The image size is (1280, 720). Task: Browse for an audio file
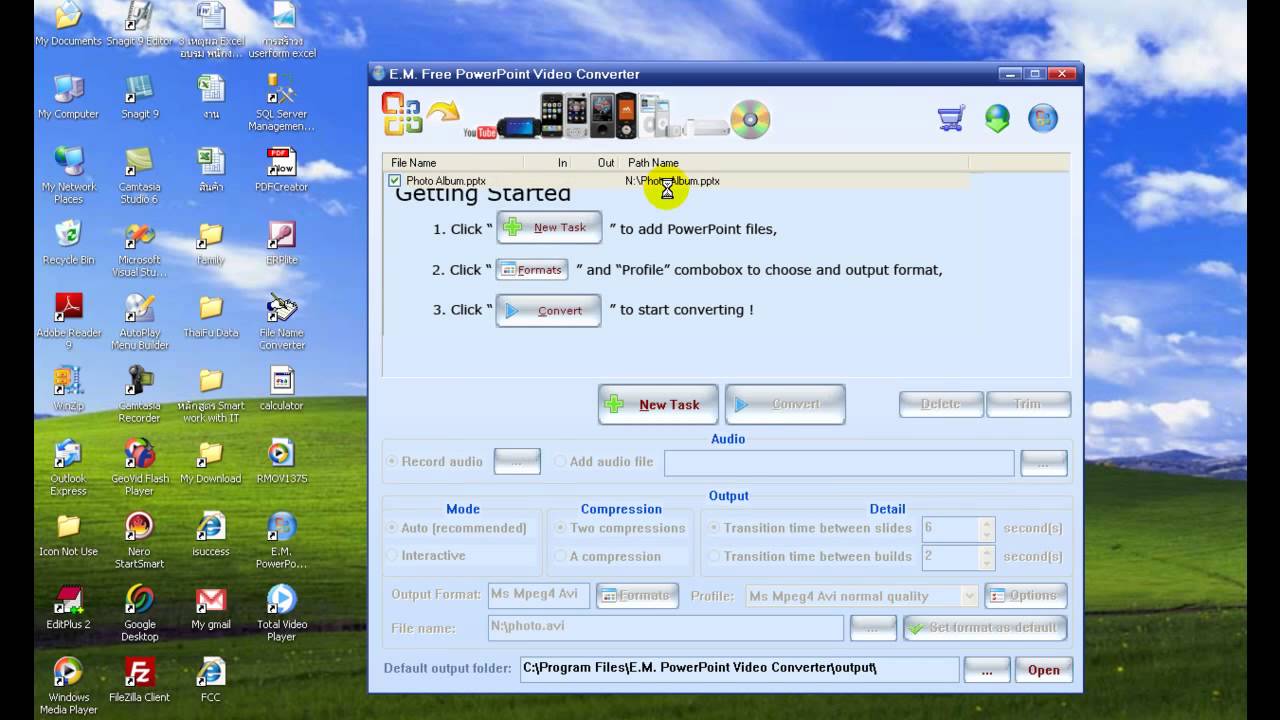click(x=1043, y=462)
